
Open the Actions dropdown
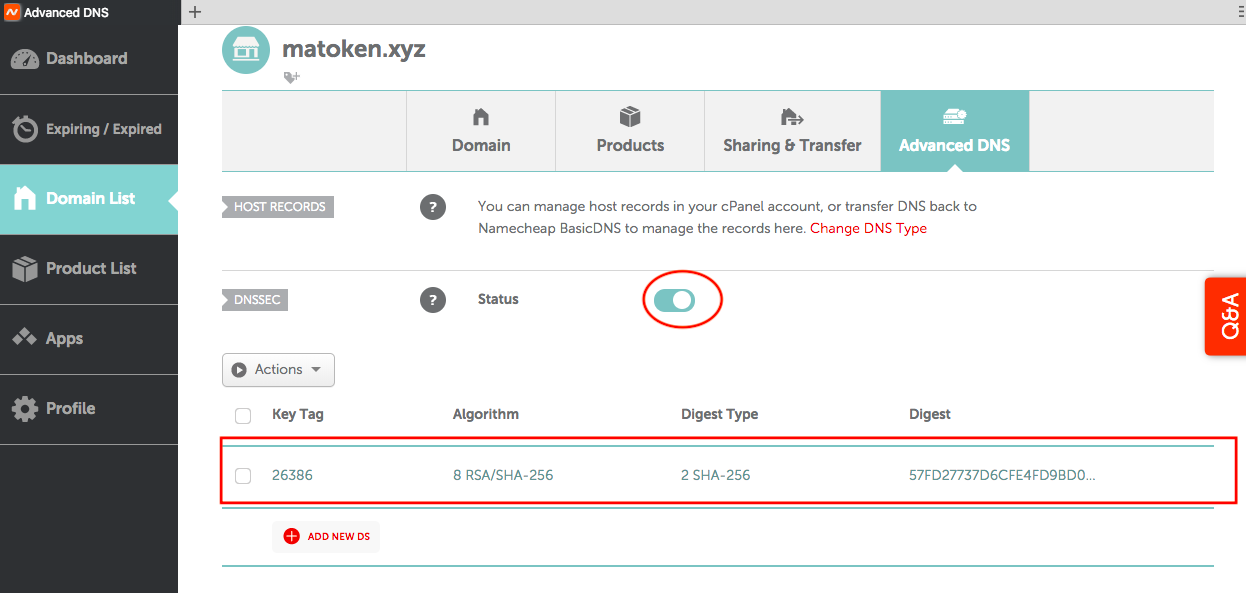[278, 370]
